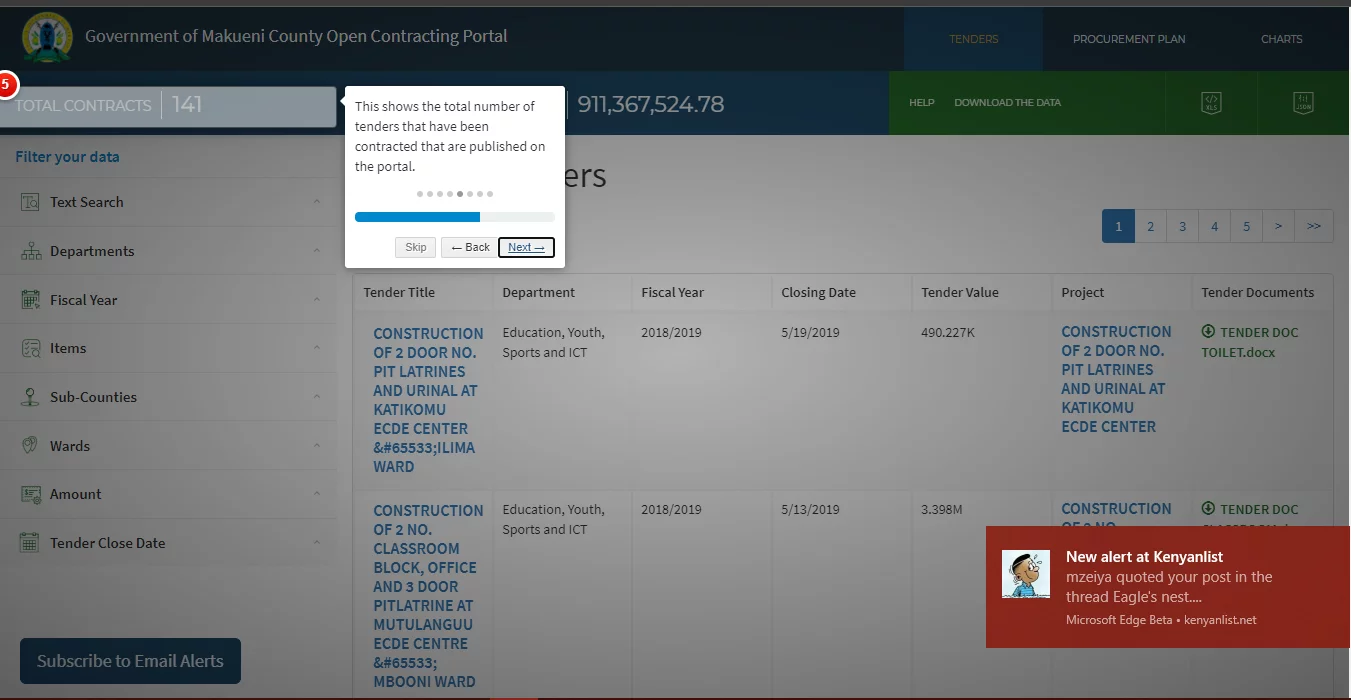This screenshot has width=1351, height=700.
Task: Click the Sub-Counties map pin icon
Action: click(30, 397)
